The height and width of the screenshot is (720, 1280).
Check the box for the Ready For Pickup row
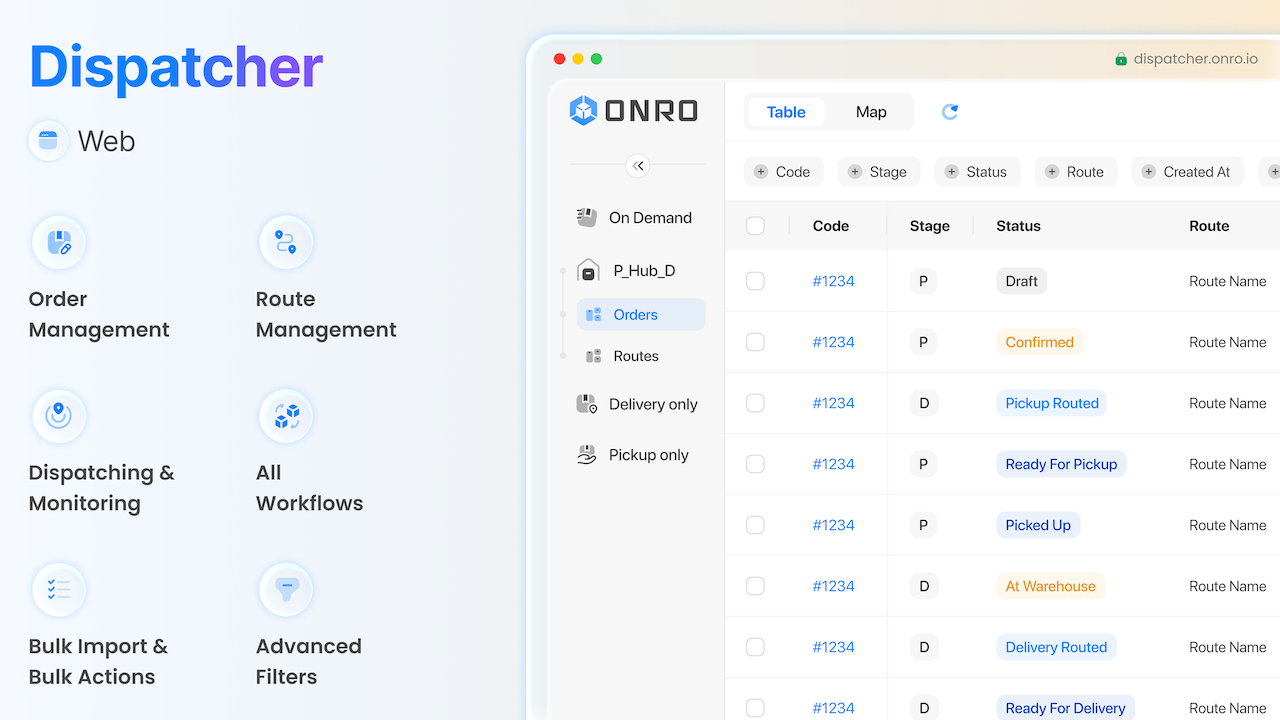(x=755, y=464)
